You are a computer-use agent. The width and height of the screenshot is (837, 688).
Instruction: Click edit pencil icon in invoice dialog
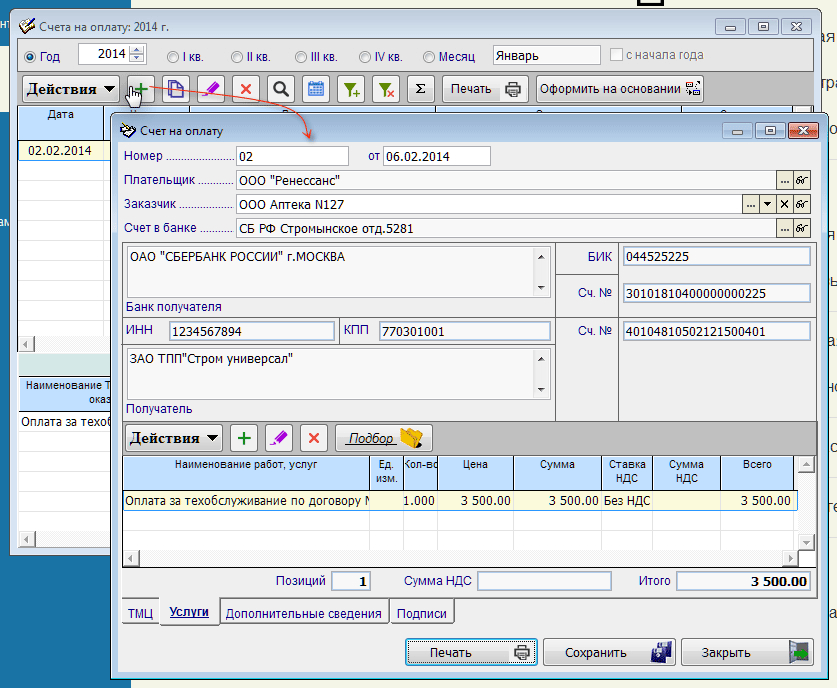point(279,438)
